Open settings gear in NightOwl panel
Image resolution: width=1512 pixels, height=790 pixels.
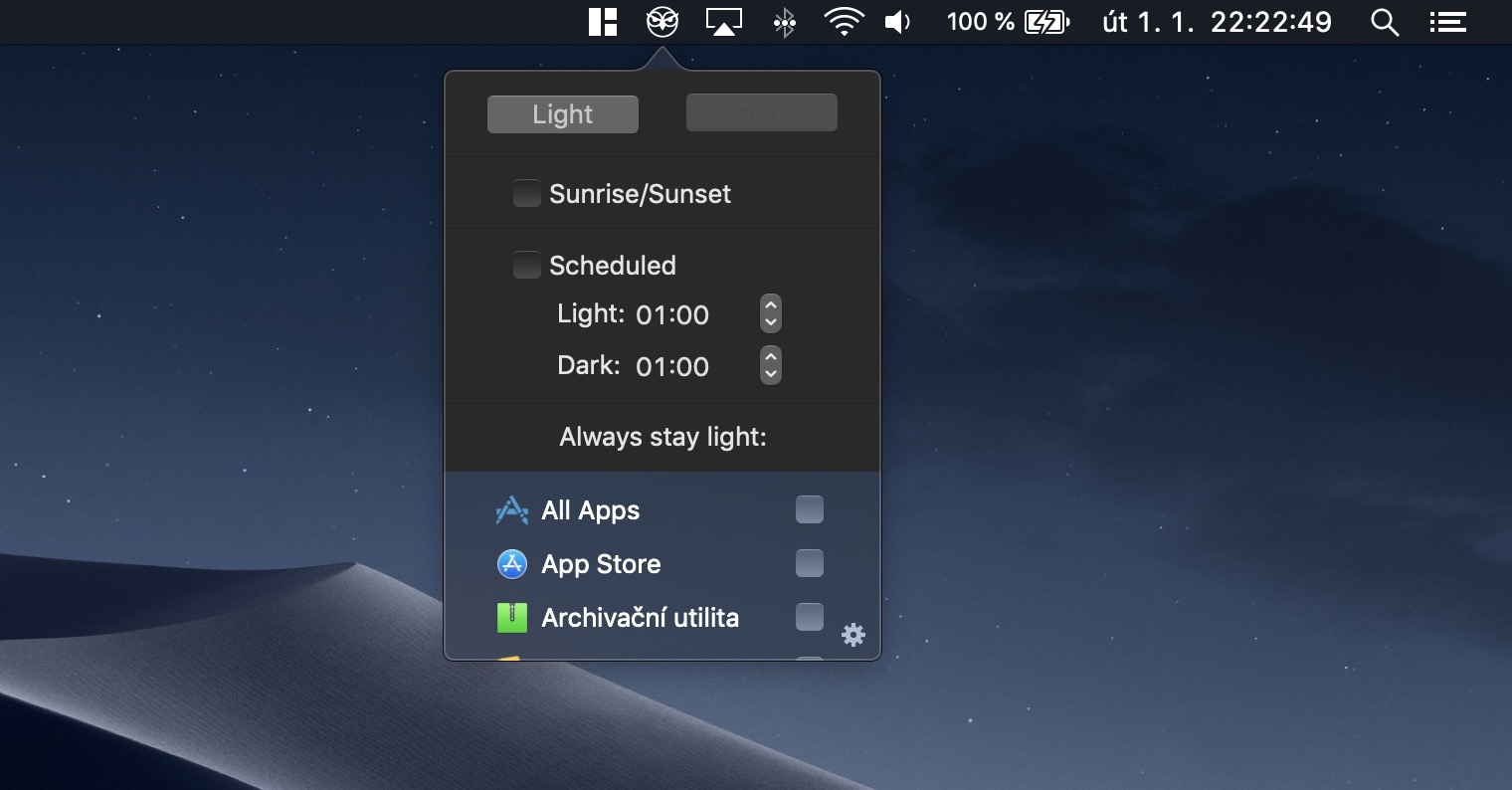click(853, 635)
